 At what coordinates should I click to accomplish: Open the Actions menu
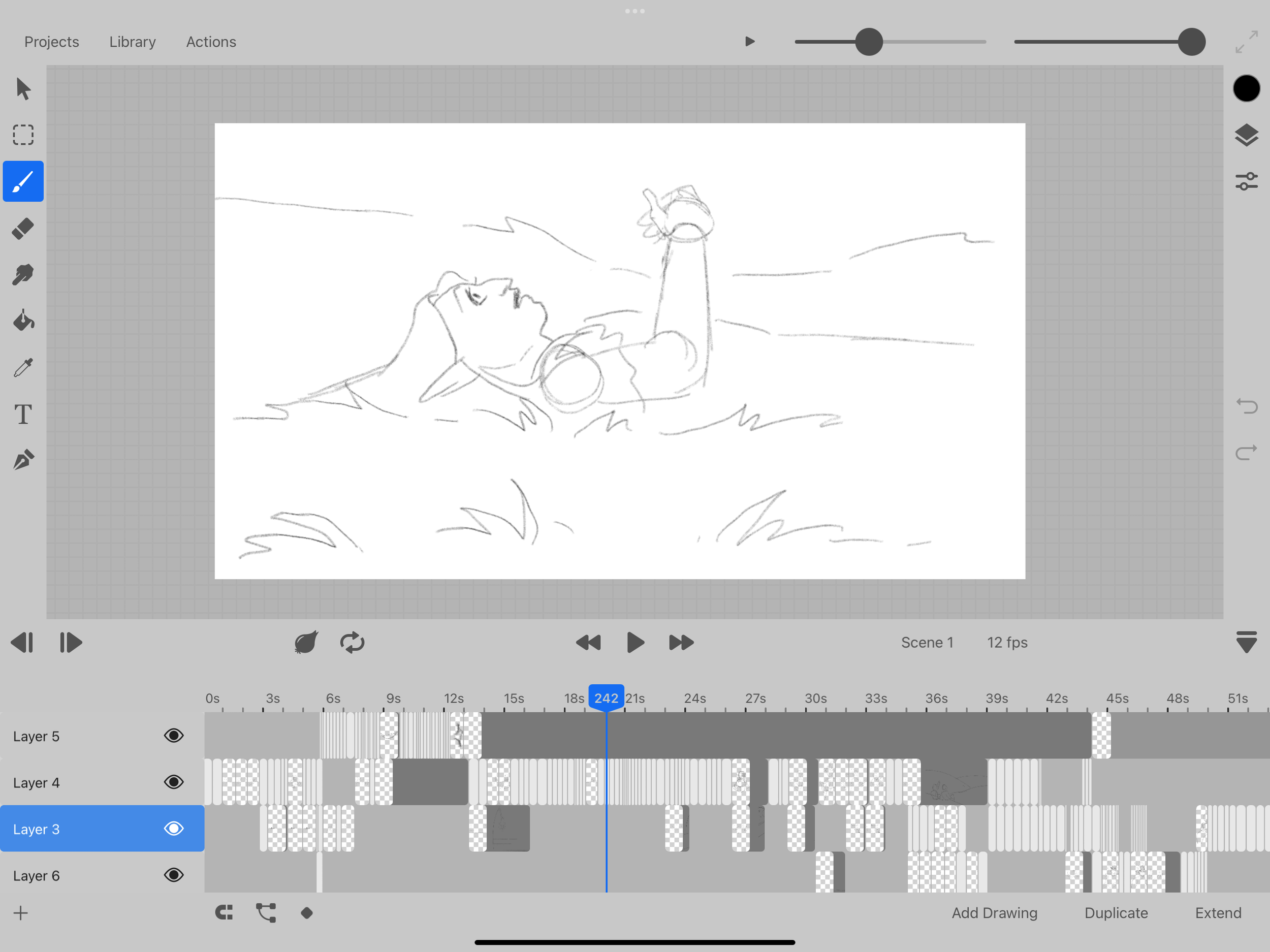click(x=211, y=42)
